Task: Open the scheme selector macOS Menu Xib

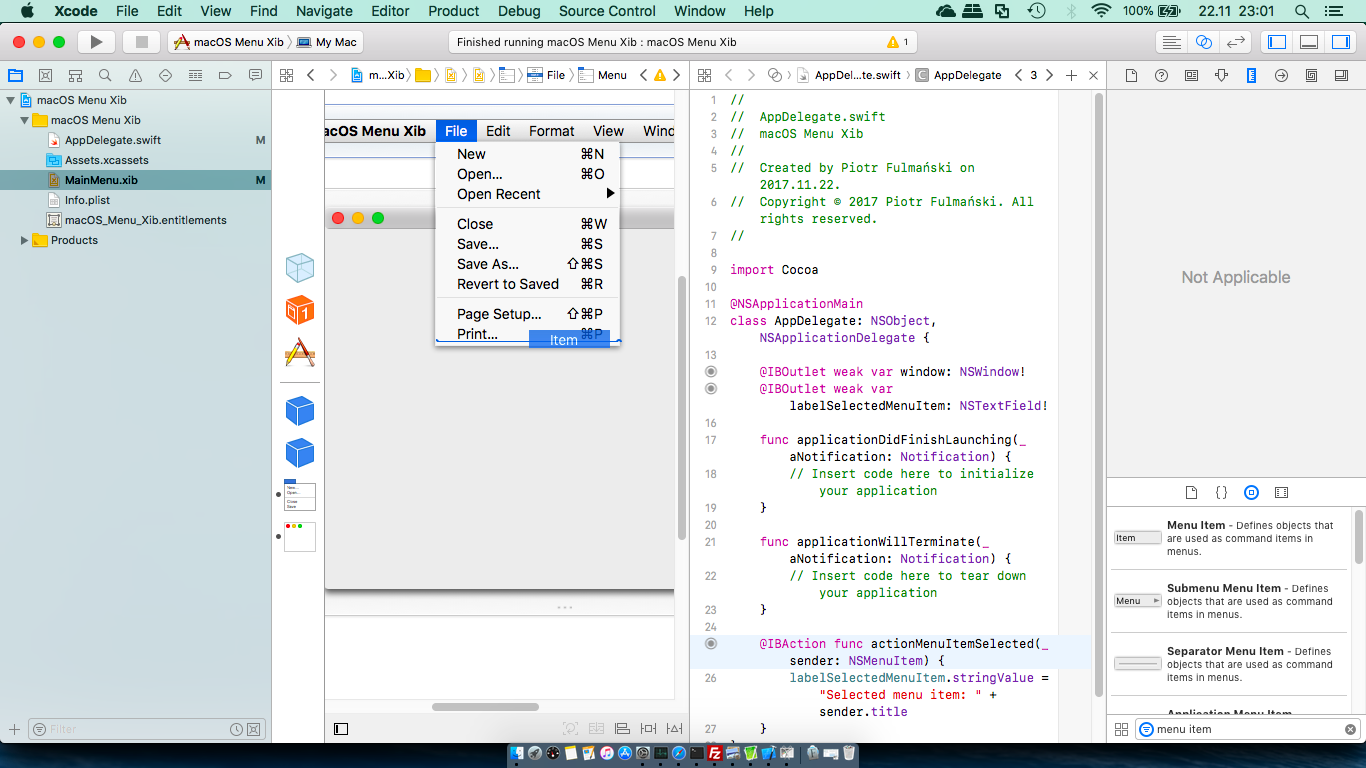Action: point(229,42)
